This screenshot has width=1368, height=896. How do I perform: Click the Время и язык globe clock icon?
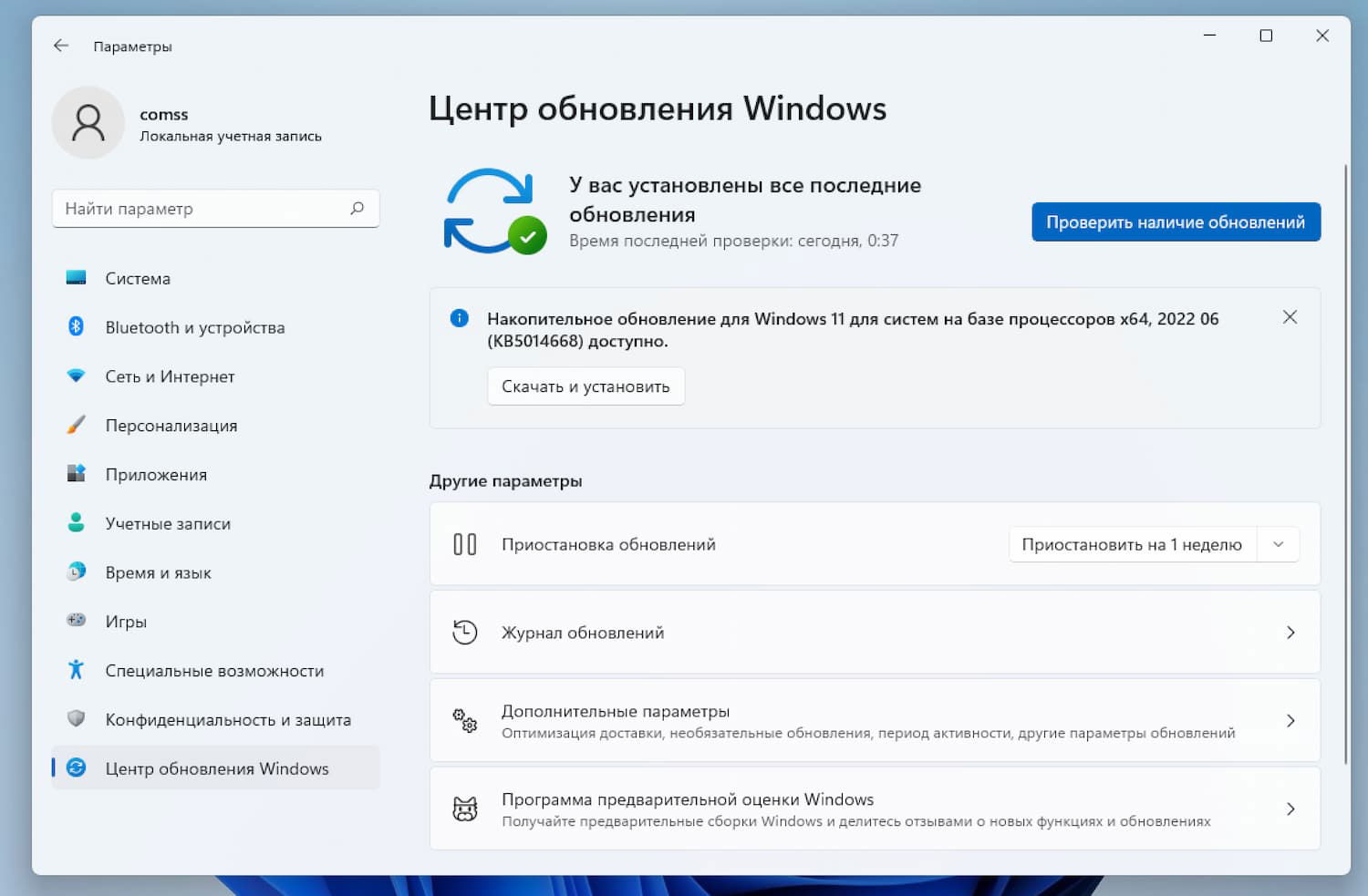pos(77,572)
